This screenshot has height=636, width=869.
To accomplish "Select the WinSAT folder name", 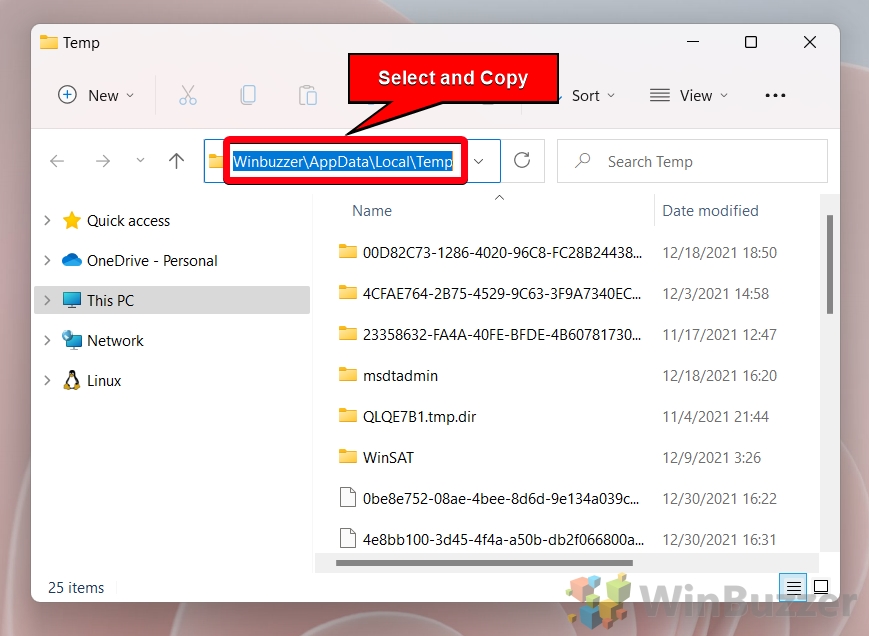I will pos(389,458).
